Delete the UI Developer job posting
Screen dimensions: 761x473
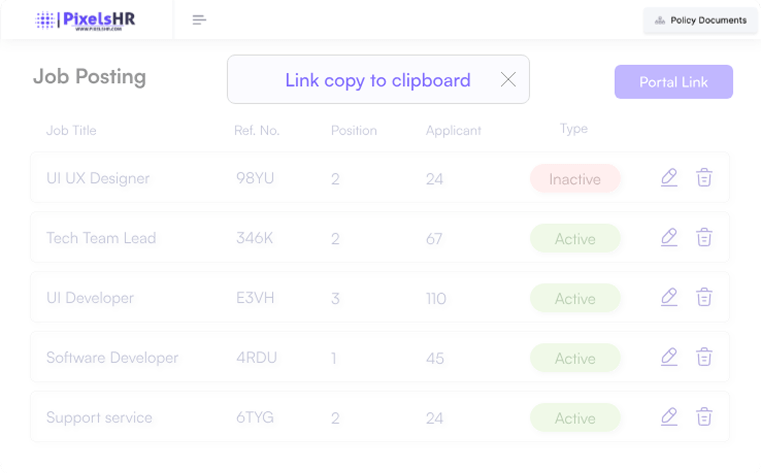[x=704, y=297]
